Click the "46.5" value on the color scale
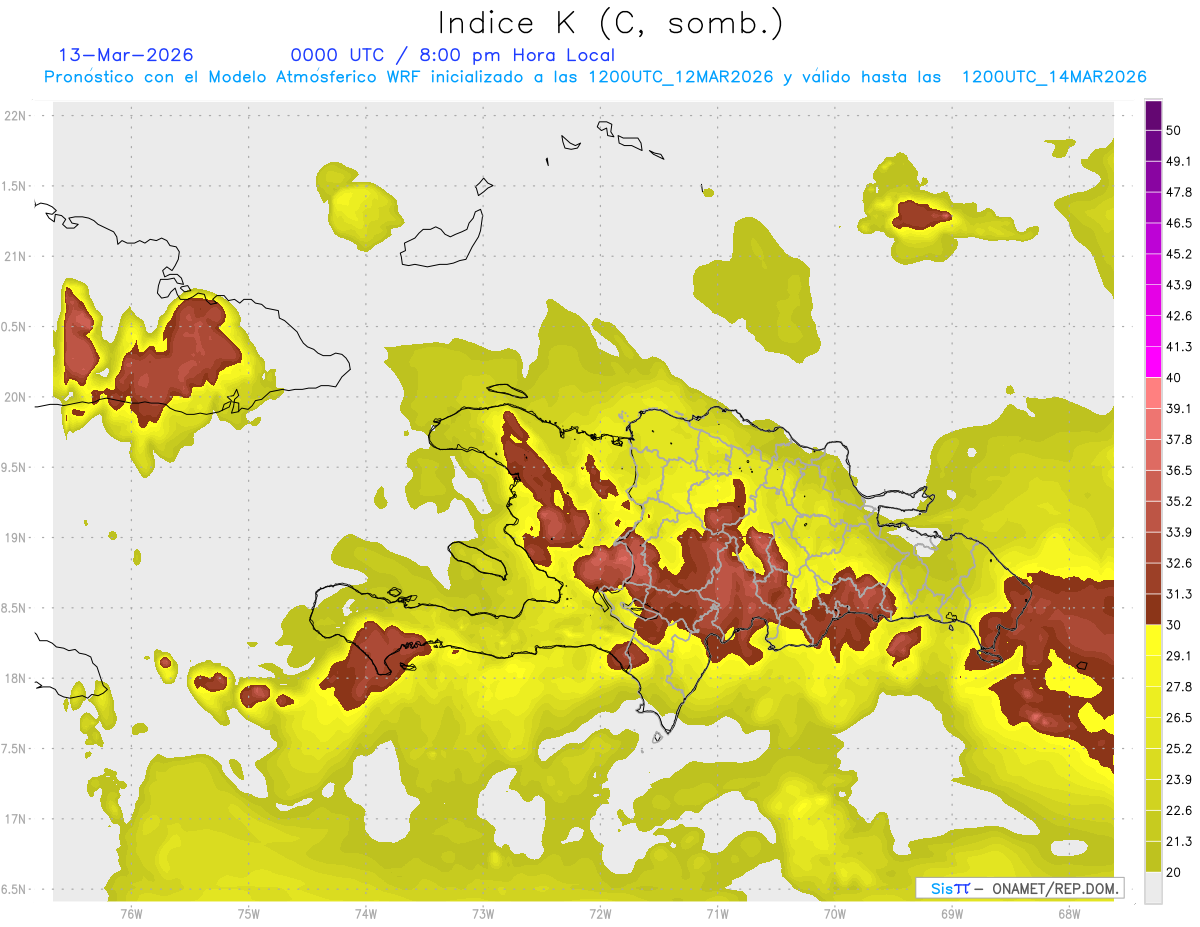The image size is (1200, 927). (x=1179, y=223)
